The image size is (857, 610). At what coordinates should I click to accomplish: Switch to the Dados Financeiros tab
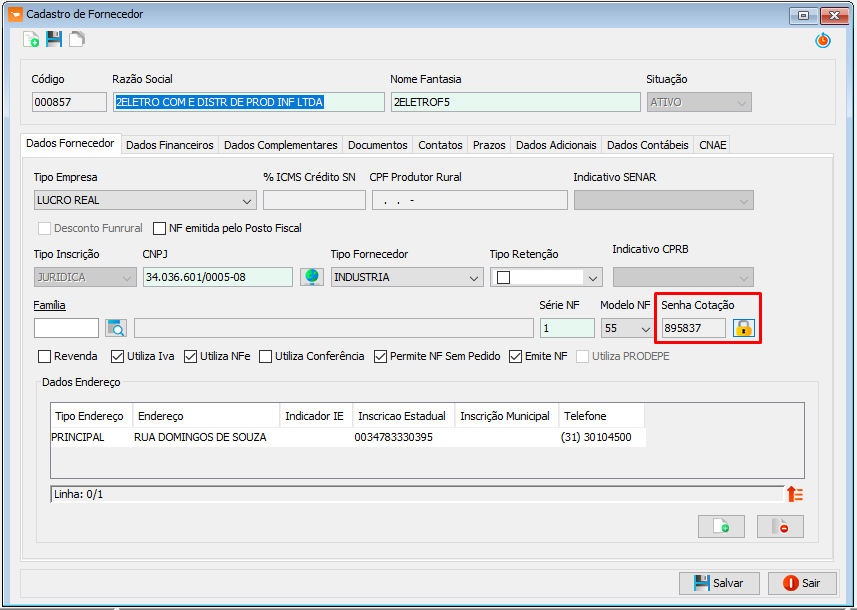[x=169, y=145]
